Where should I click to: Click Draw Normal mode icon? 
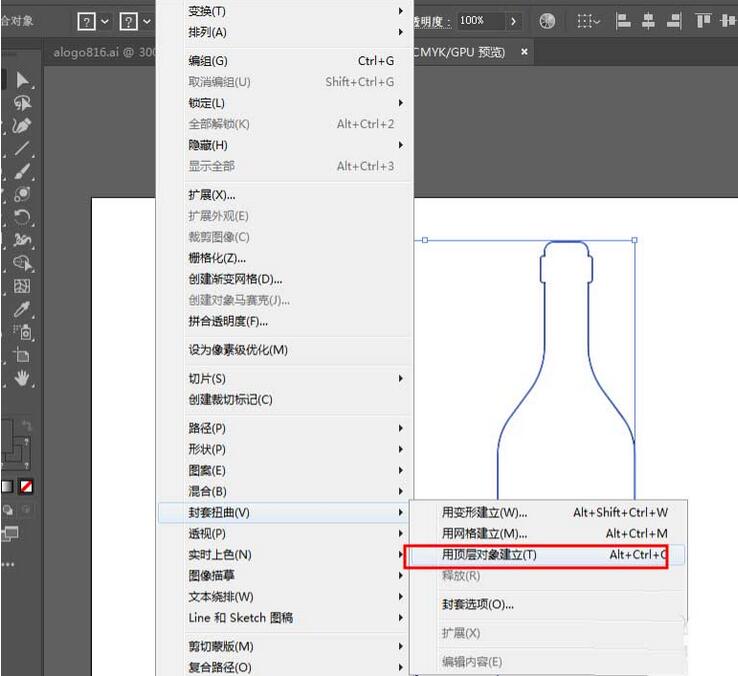click(8, 510)
